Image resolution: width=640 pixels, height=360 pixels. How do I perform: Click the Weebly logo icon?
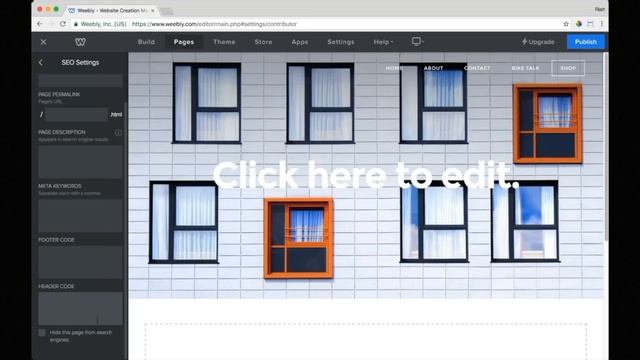pyautogui.click(x=80, y=42)
